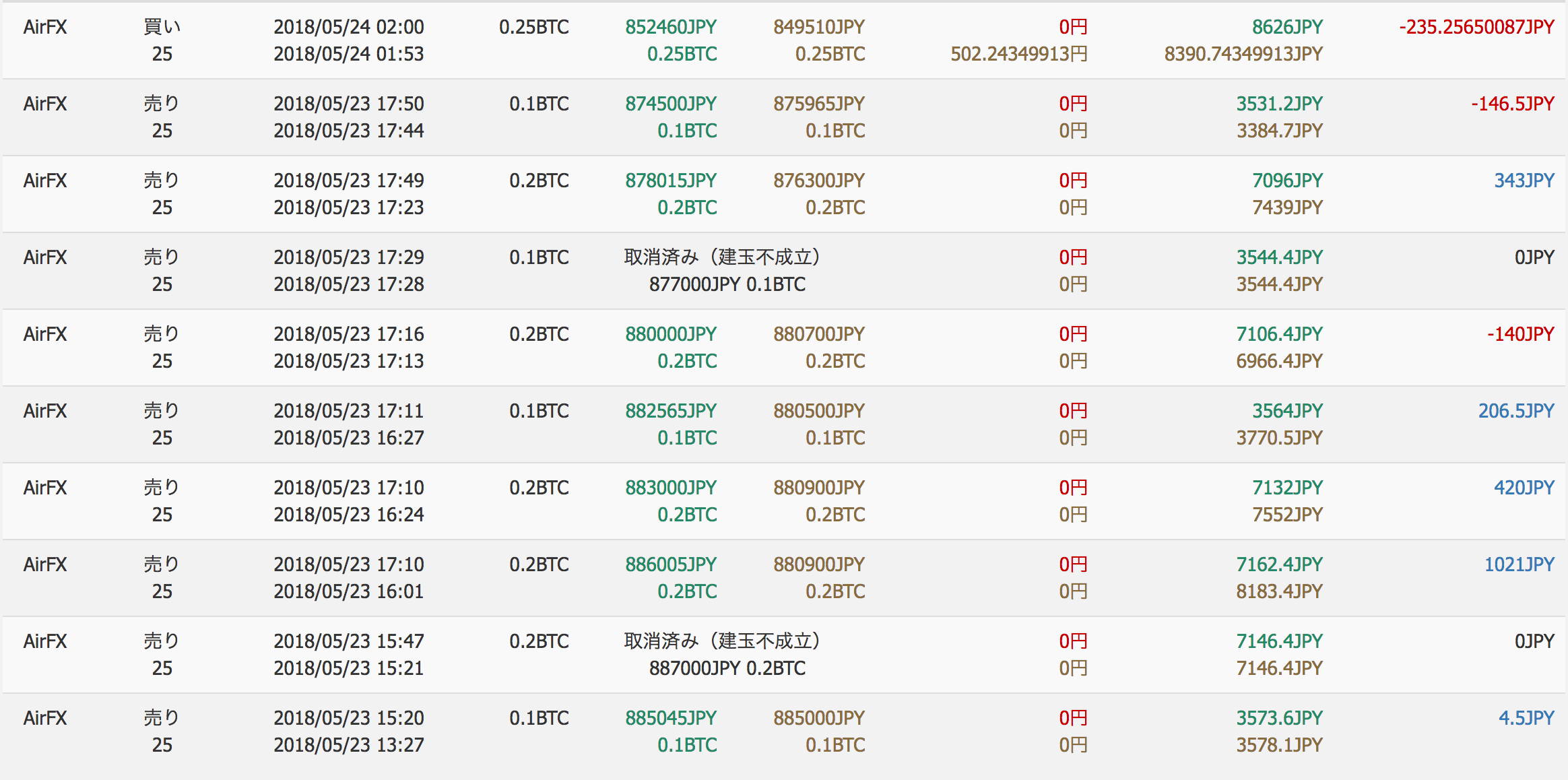Click the -140JPY loss amount
1568x780 pixels.
pos(1521,334)
